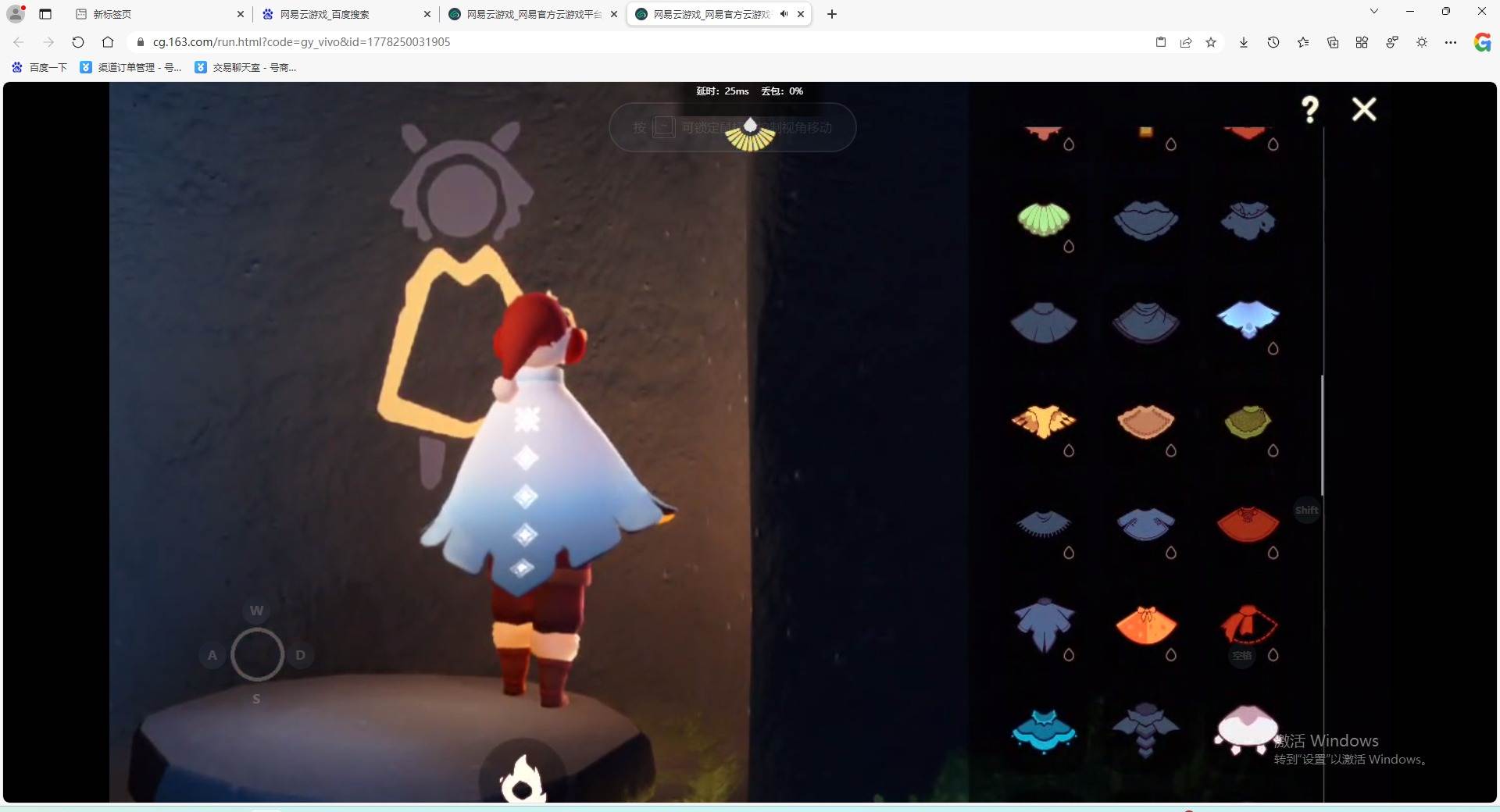
Task: Select the green scalloped cape
Action: coord(1044,219)
